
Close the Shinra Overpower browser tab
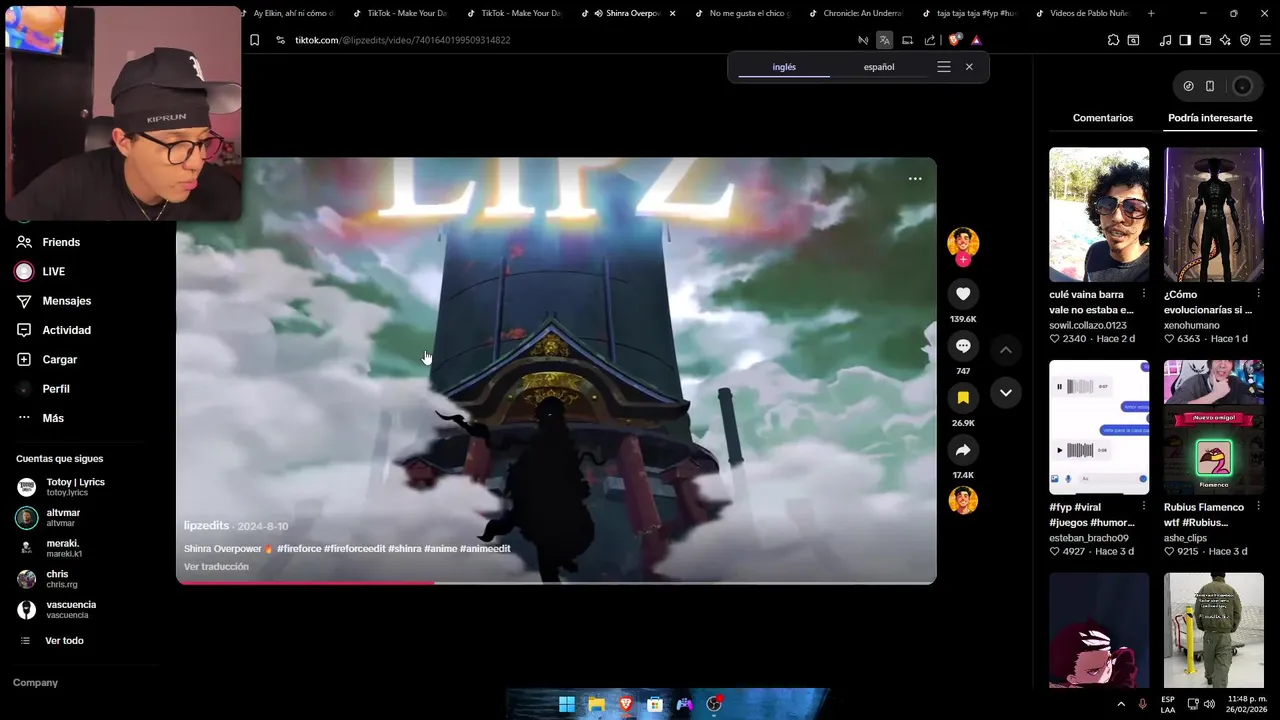click(672, 13)
